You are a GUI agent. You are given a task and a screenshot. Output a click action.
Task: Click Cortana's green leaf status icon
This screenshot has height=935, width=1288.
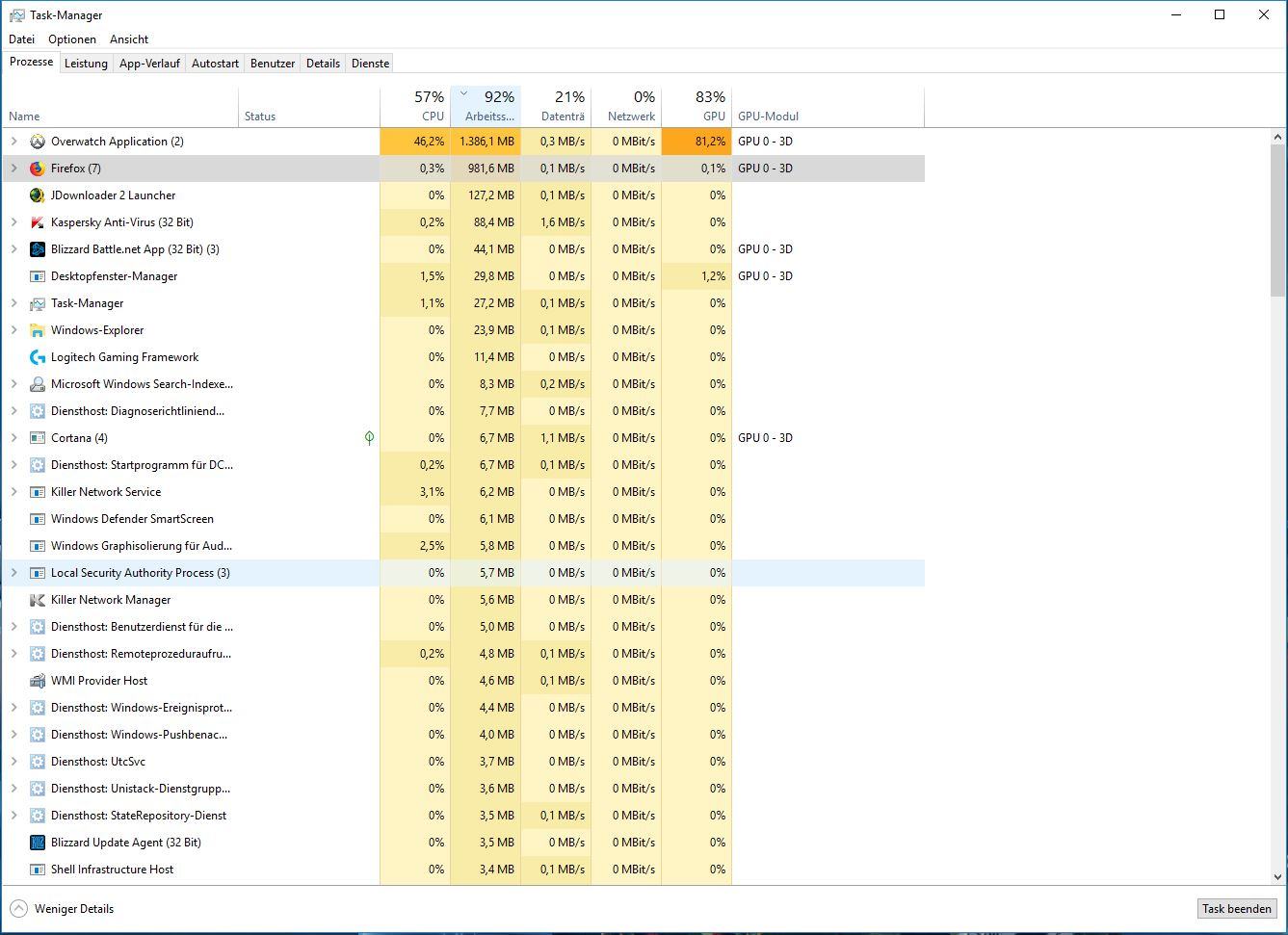tap(369, 438)
